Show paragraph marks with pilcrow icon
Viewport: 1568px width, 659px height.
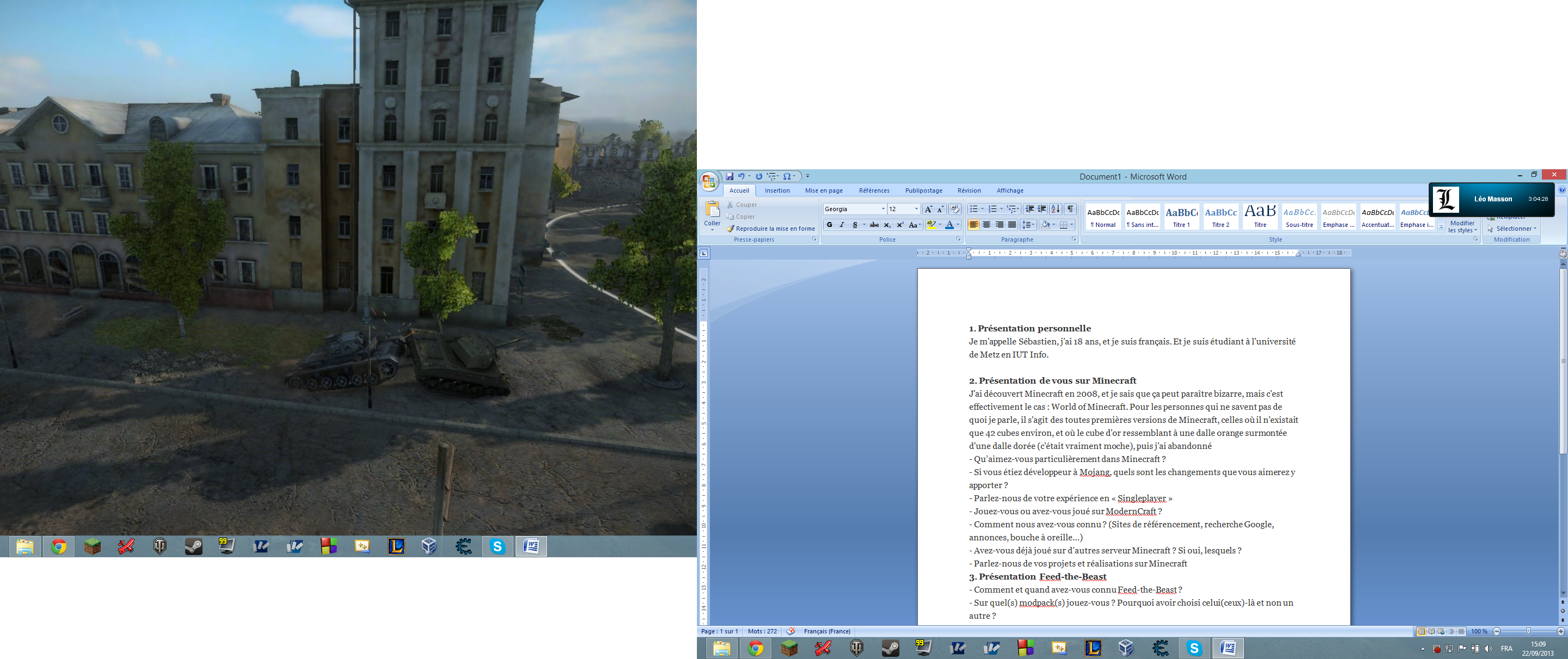click(1070, 210)
